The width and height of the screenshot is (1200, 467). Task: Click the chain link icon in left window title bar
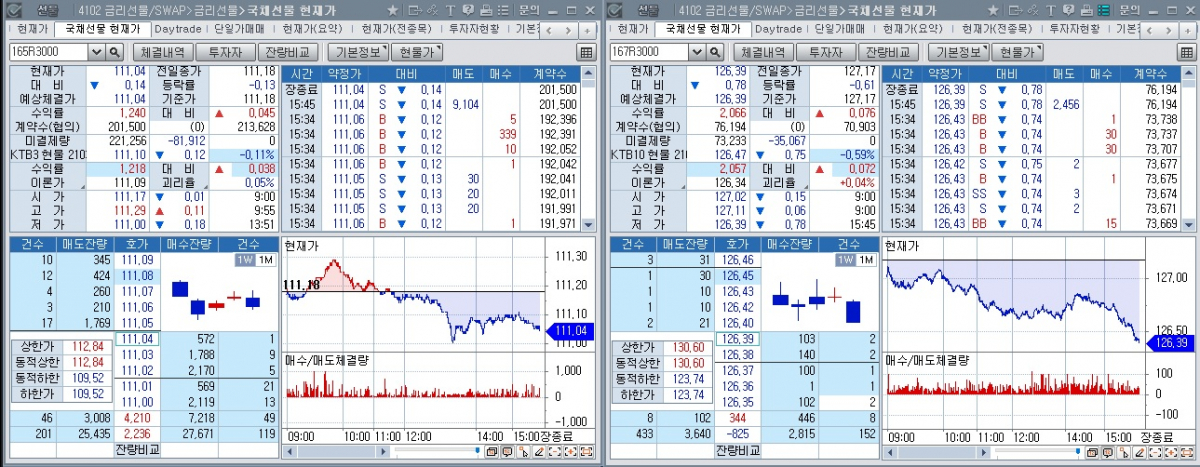coord(432,10)
